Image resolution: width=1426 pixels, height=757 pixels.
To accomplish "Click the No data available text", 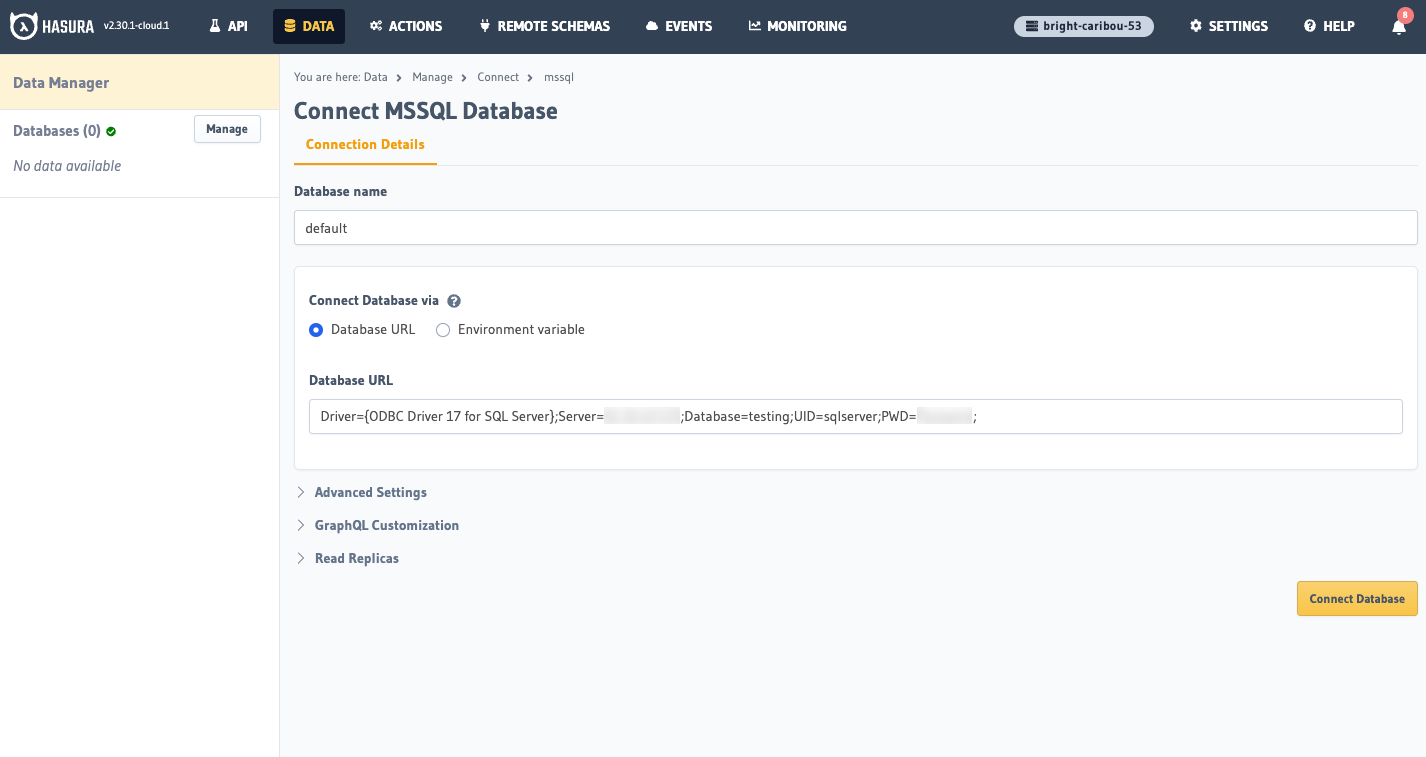I will pyautogui.click(x=67, y=166).
